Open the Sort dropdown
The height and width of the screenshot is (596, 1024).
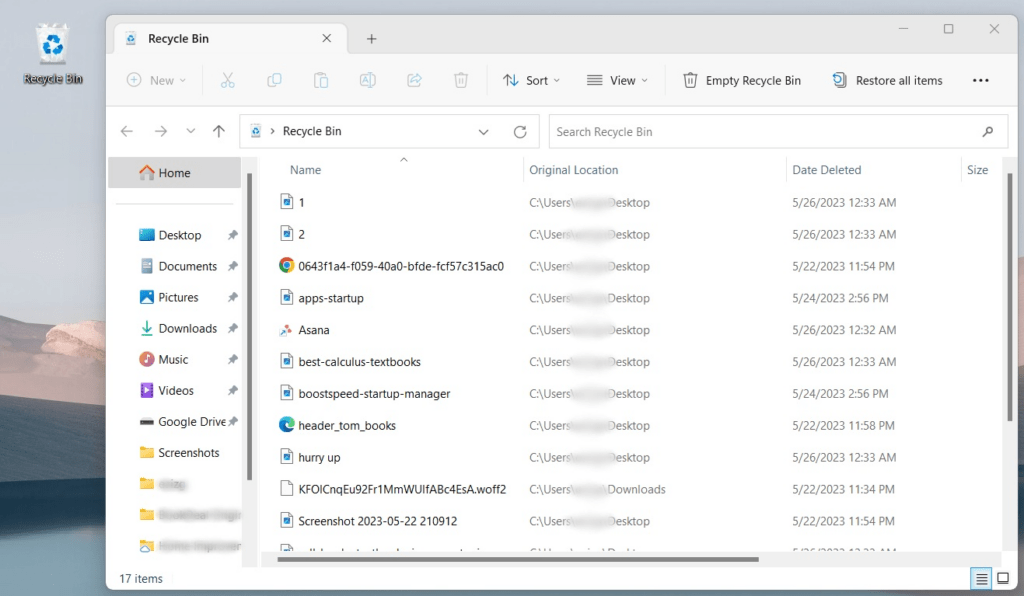click(531, 80)
